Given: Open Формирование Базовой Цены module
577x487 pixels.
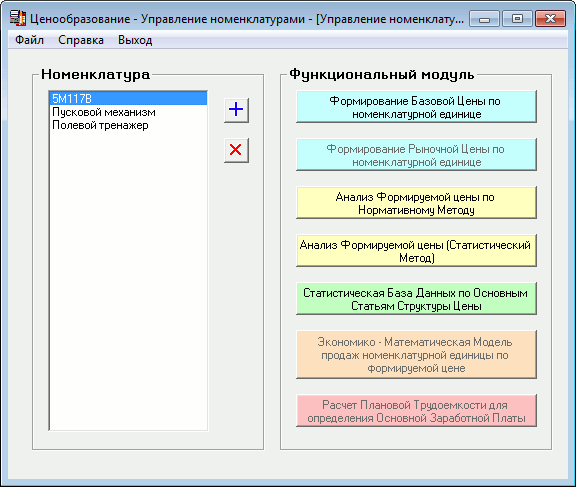Looking at the screenshot, I should pyautogui.click(x=416, y=107).
